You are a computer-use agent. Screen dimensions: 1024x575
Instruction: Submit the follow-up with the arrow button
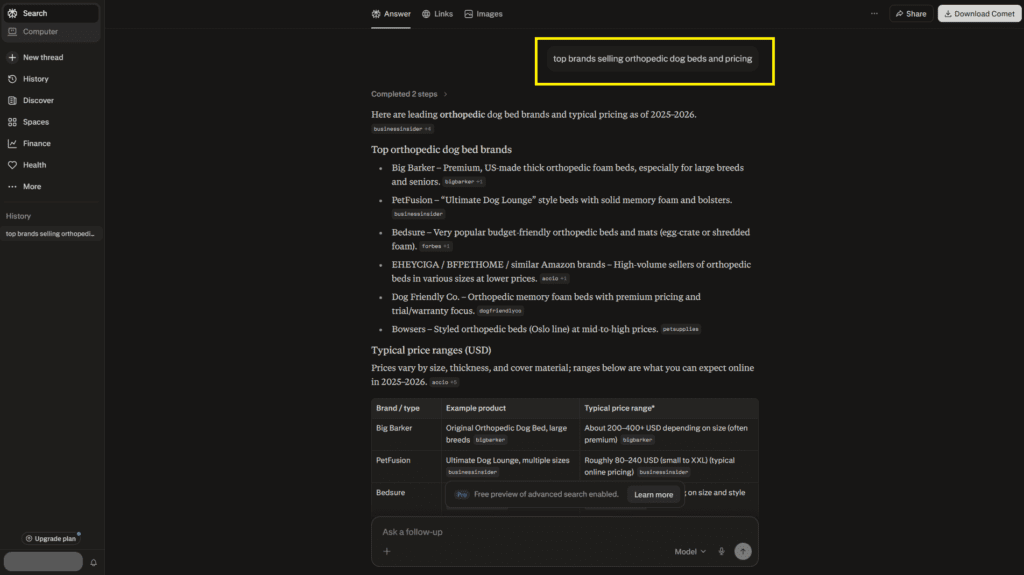[743, 551]
